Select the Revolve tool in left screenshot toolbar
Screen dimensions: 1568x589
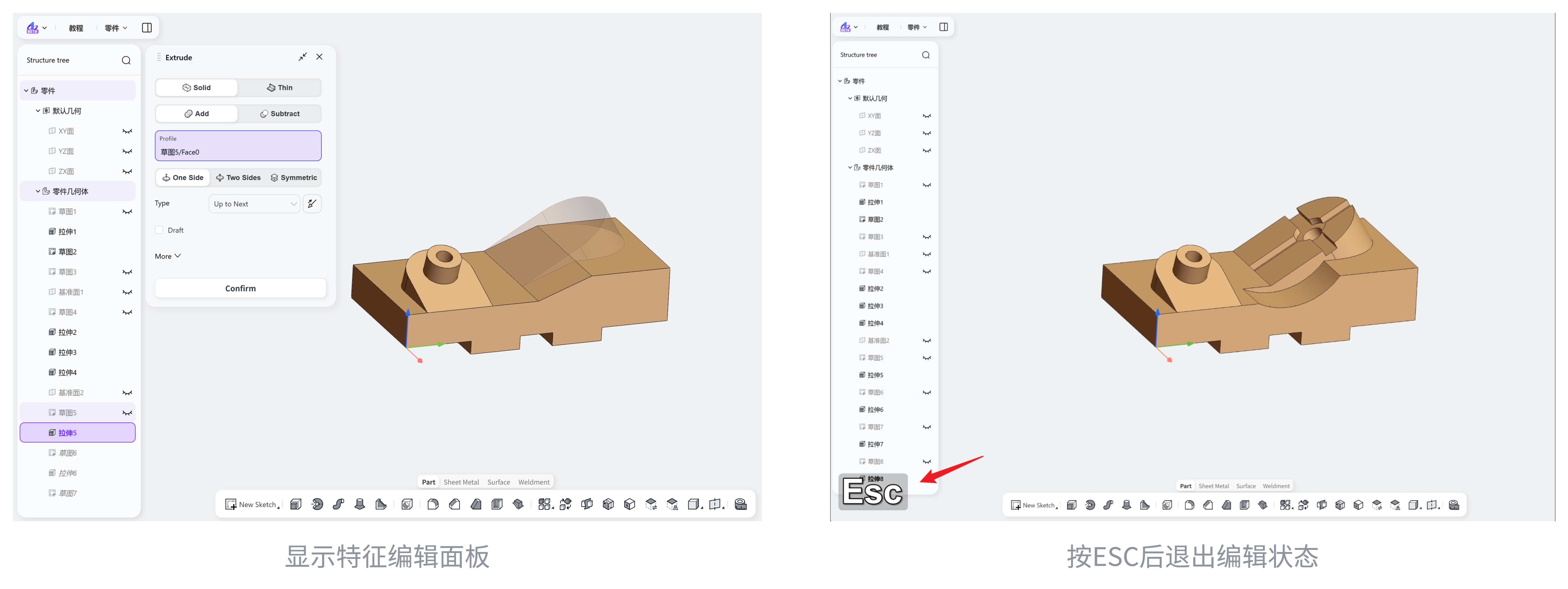[317, 504]
